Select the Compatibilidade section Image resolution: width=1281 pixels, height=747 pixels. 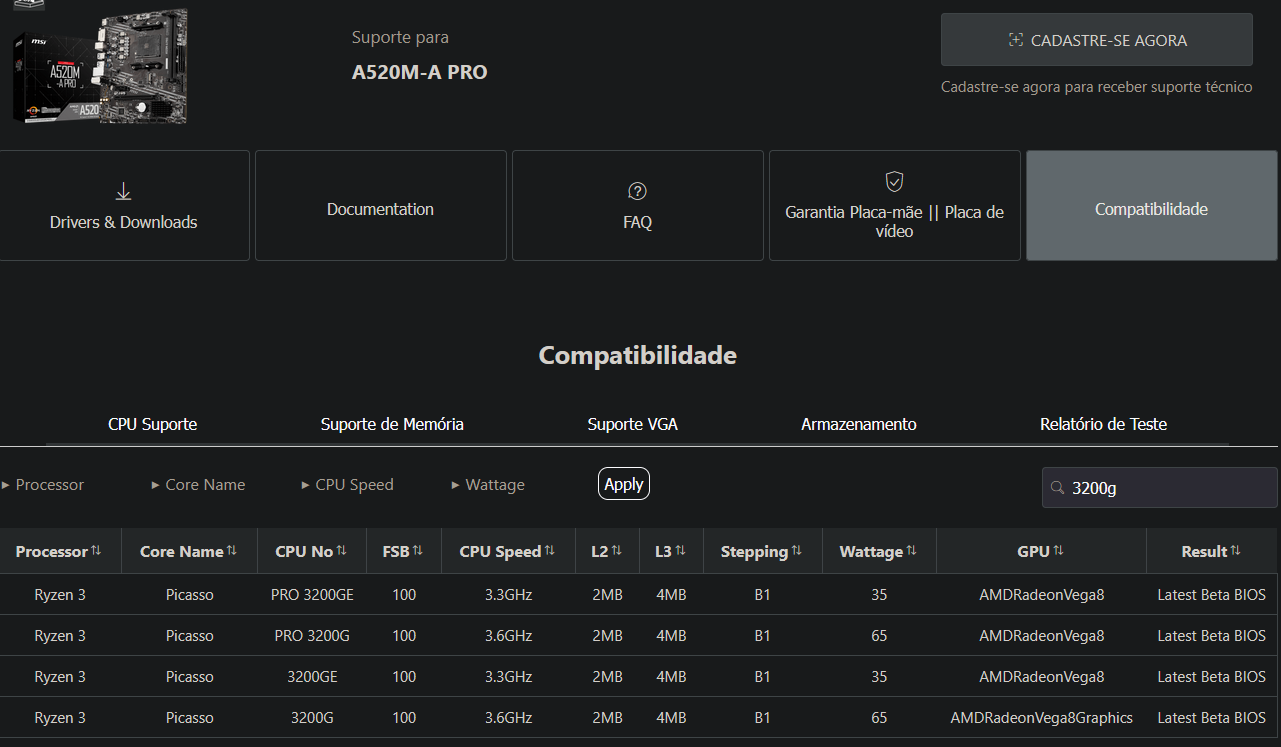(1152, 206)
